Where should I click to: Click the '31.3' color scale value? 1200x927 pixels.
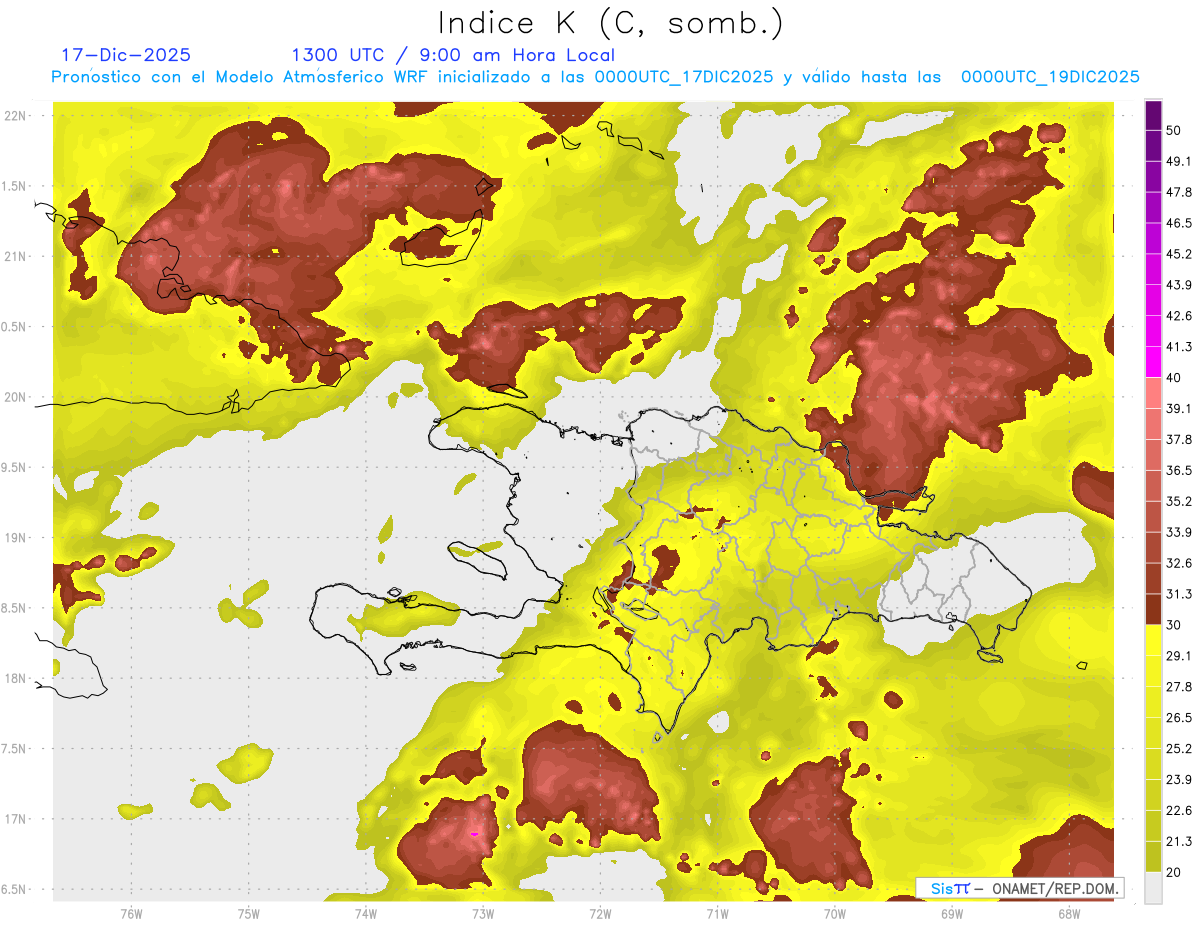1178,594
